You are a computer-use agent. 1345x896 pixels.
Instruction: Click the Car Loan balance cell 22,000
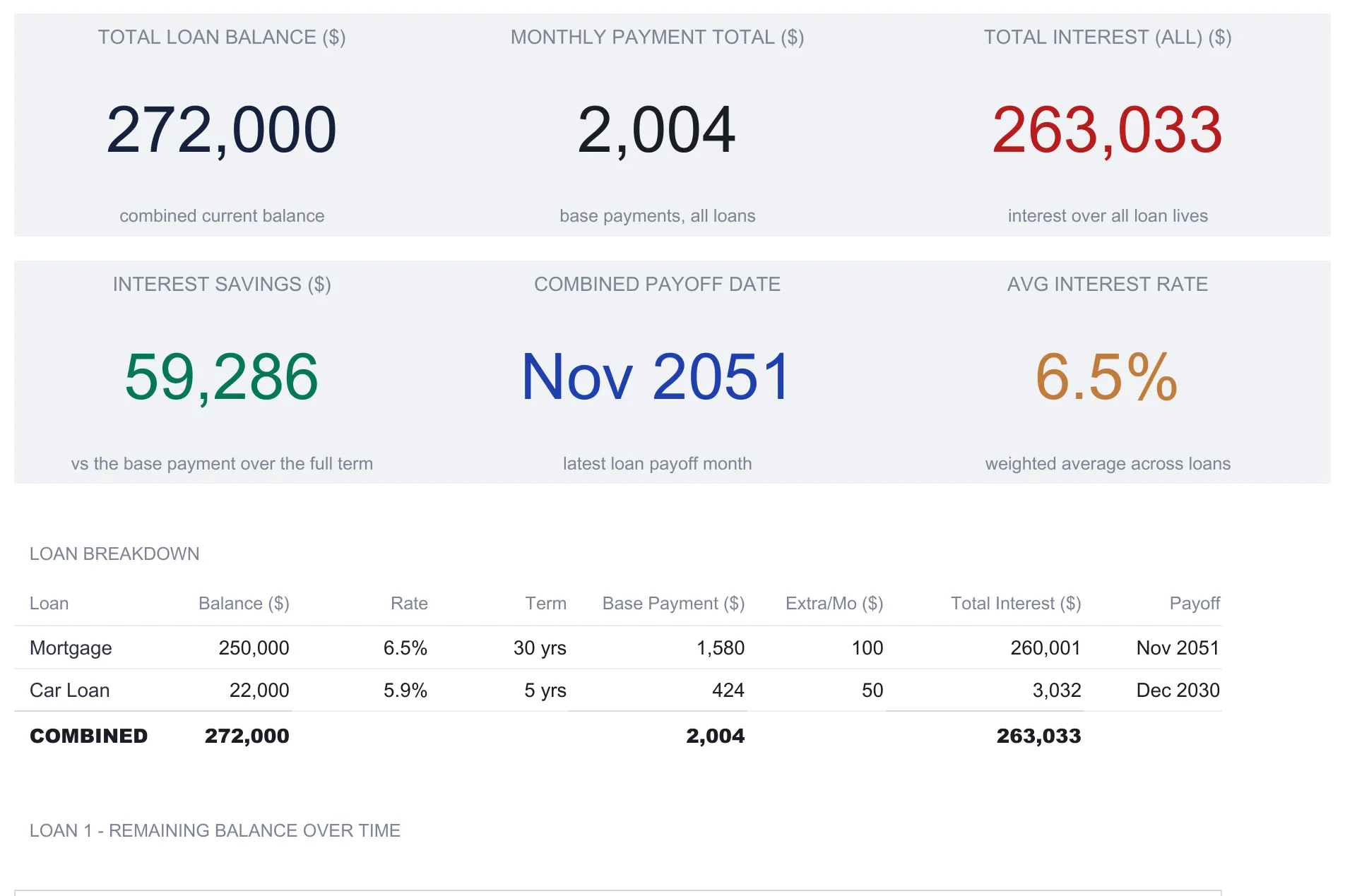[x=259, y=691]
